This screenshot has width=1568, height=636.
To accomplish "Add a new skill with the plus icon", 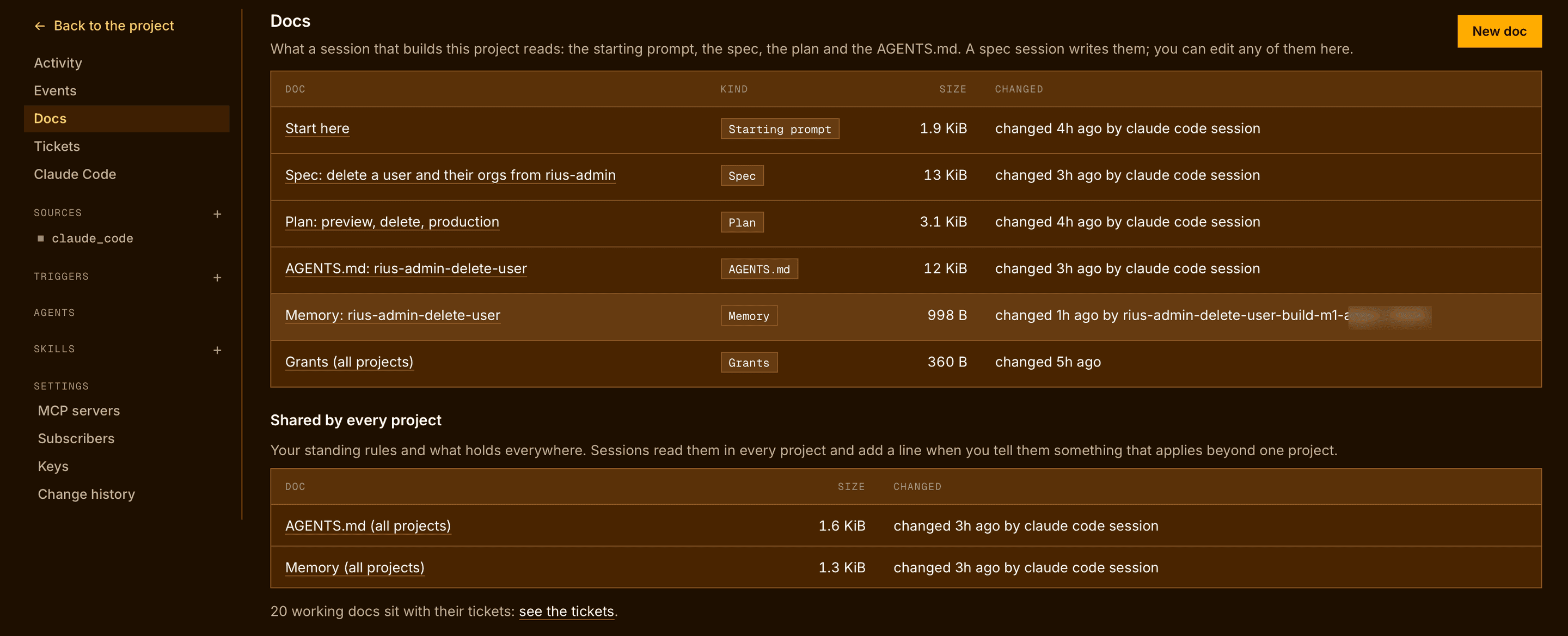I will pyautogui.click(x=217, y=350).
